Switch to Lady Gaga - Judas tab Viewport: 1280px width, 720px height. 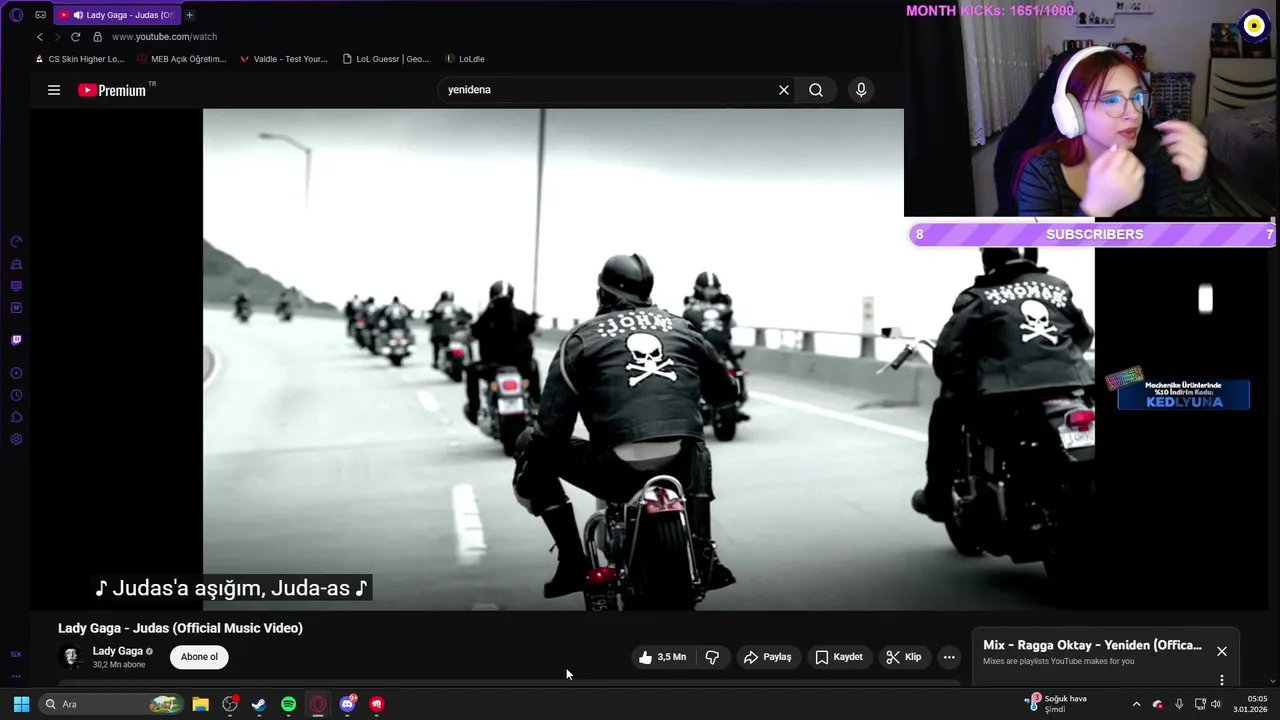[x=116, y=15]
